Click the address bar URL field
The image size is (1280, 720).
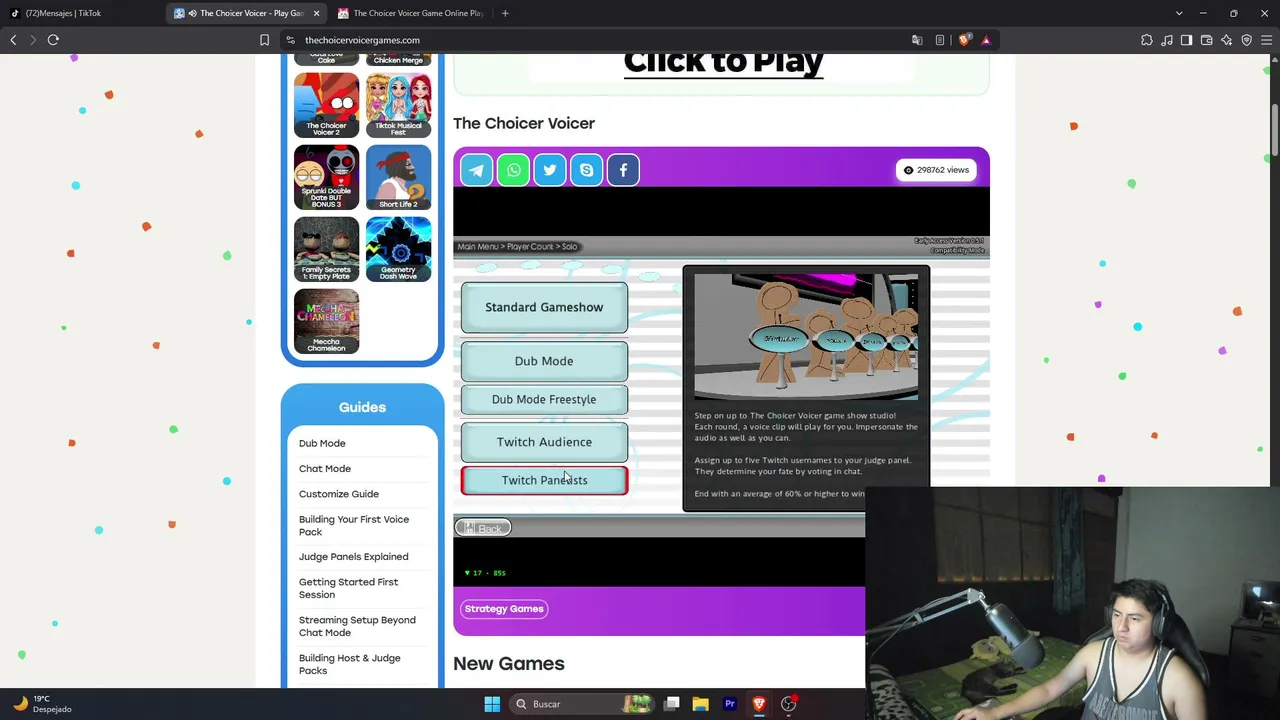[x=600, y=40]
